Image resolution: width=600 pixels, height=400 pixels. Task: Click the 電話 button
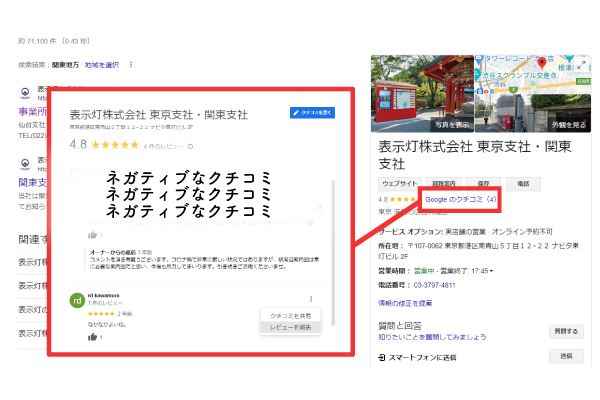pos(523,184)
